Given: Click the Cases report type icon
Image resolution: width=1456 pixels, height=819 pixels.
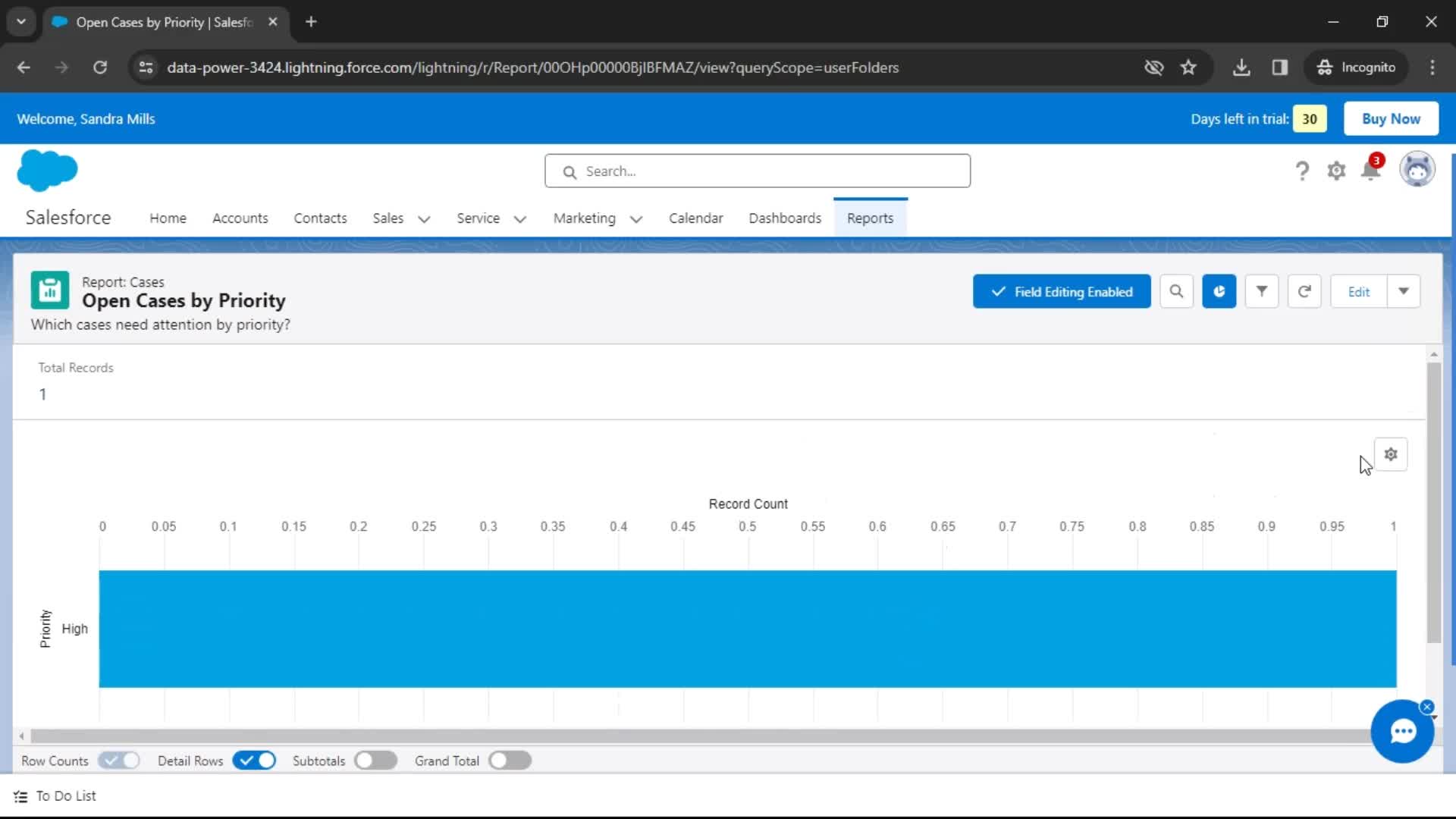Looking at the screenshot, I should [50, 290].
